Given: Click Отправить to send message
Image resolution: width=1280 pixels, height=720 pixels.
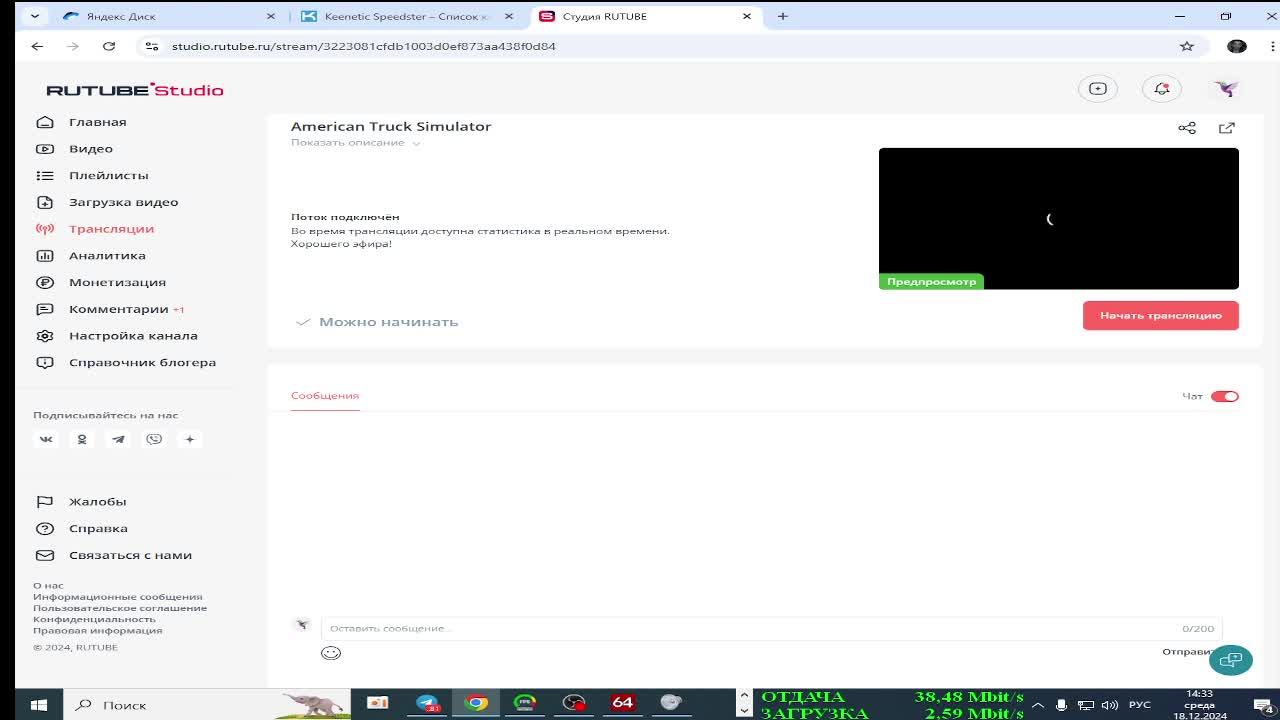Looking at the screenshot, I should point(1189,652).
